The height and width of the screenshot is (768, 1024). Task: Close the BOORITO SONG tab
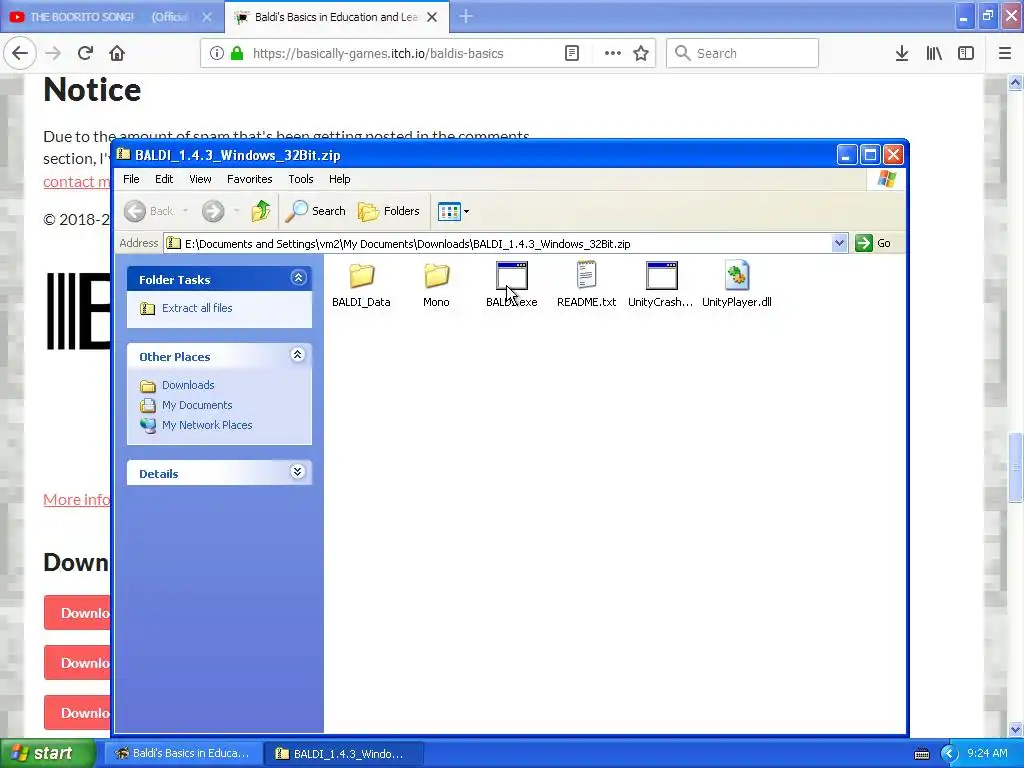coord(206,17)
